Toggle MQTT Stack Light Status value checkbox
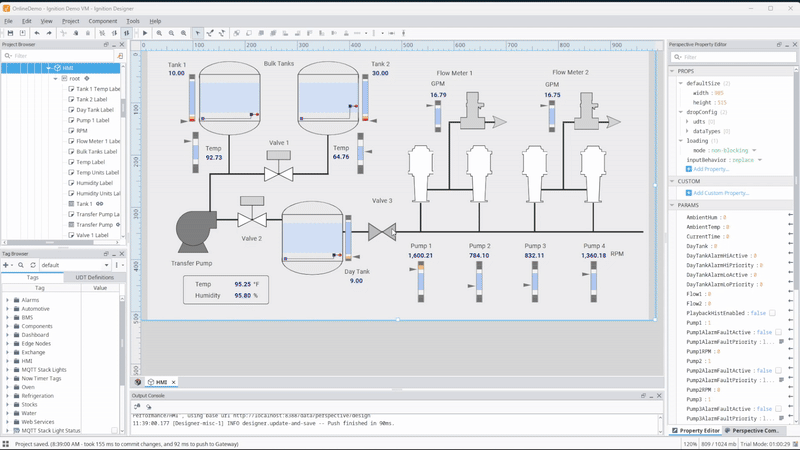Image resolution: width=800 pixels, height=450 pixels. coord(114,431)
